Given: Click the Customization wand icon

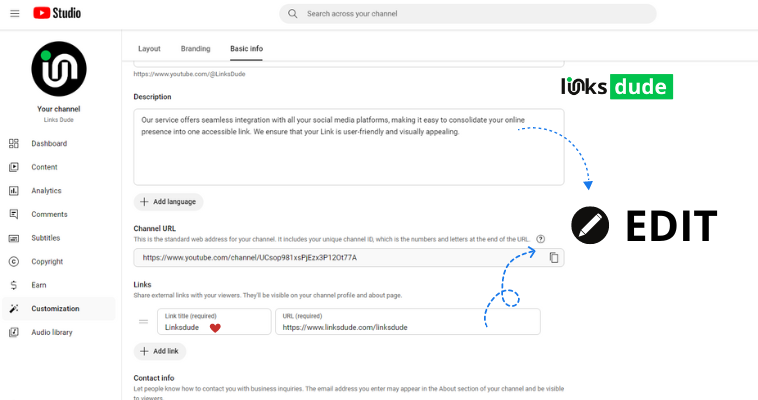Looking at the screenshot, I should click(x=14, y=309).
